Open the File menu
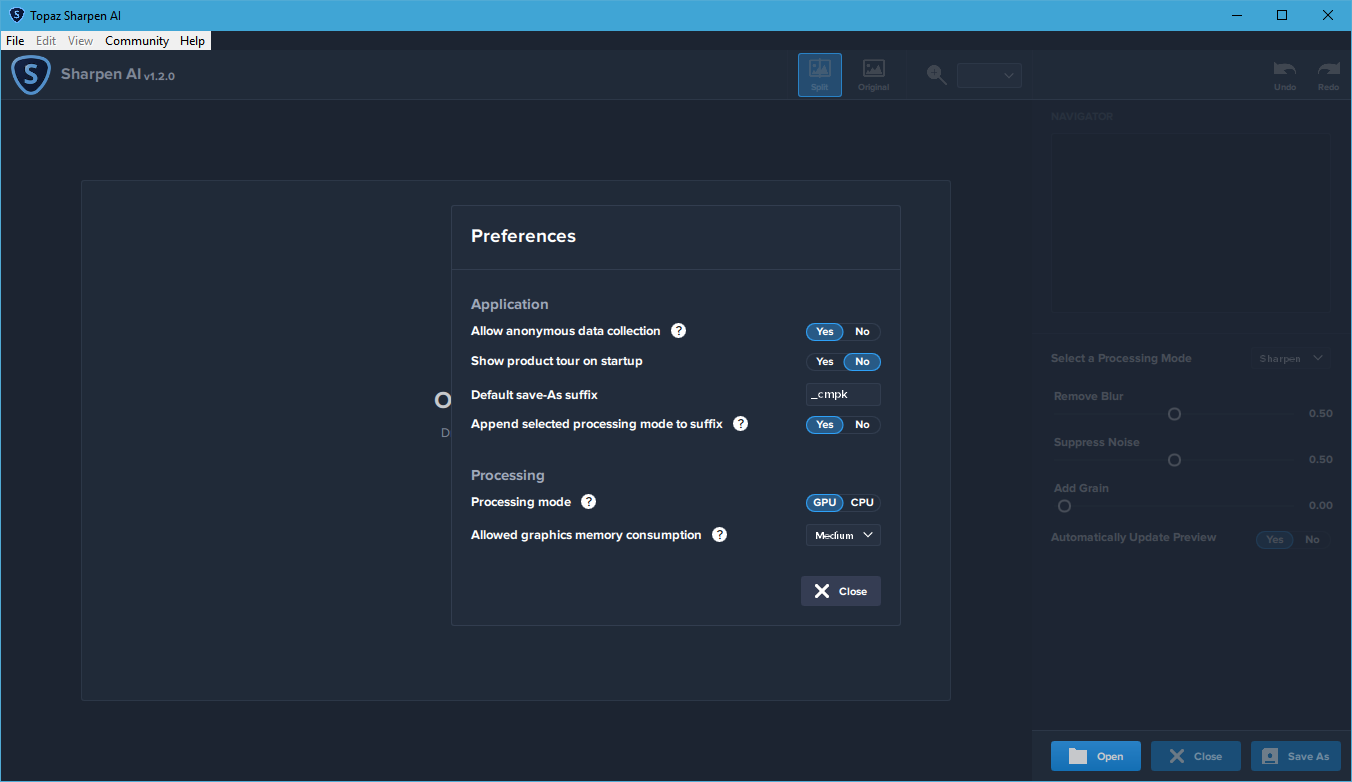 coord(15,41)
